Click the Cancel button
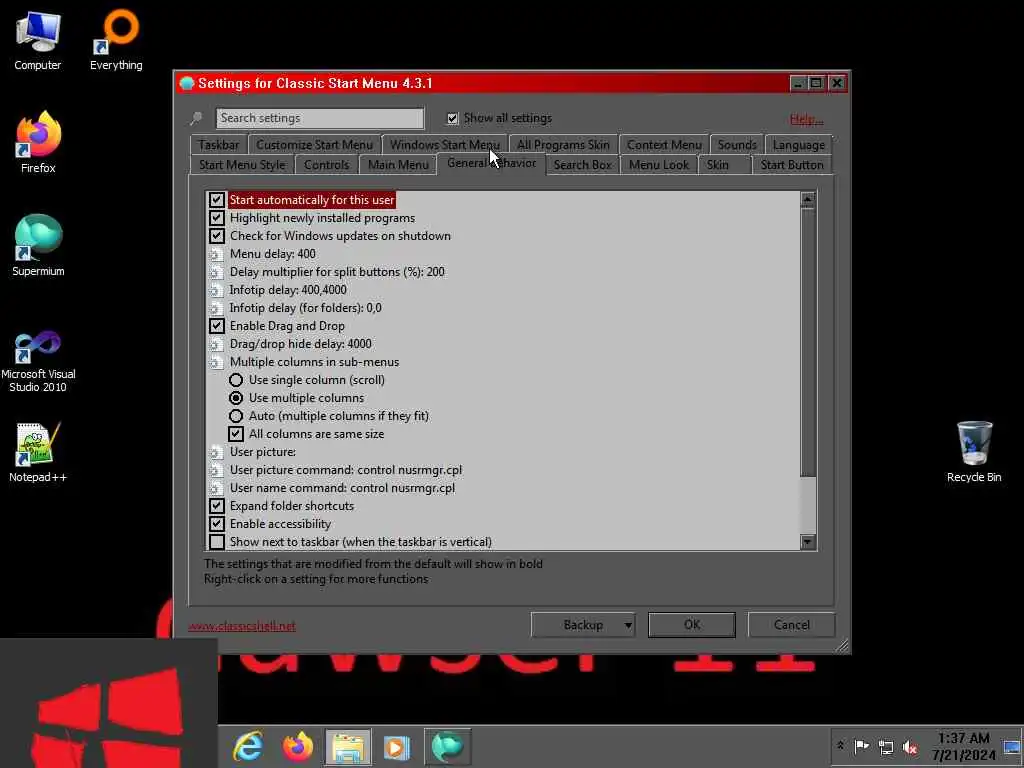This screenshot has height=768, width=1024. click(792, 625)
